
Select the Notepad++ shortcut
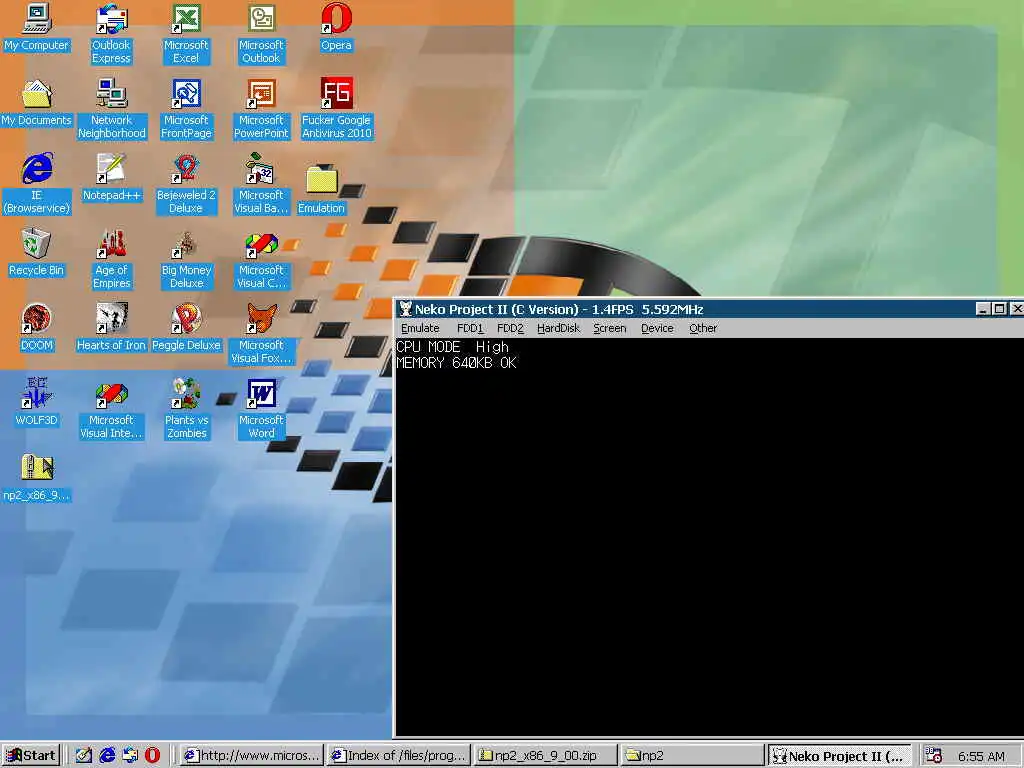pos(112,178)
